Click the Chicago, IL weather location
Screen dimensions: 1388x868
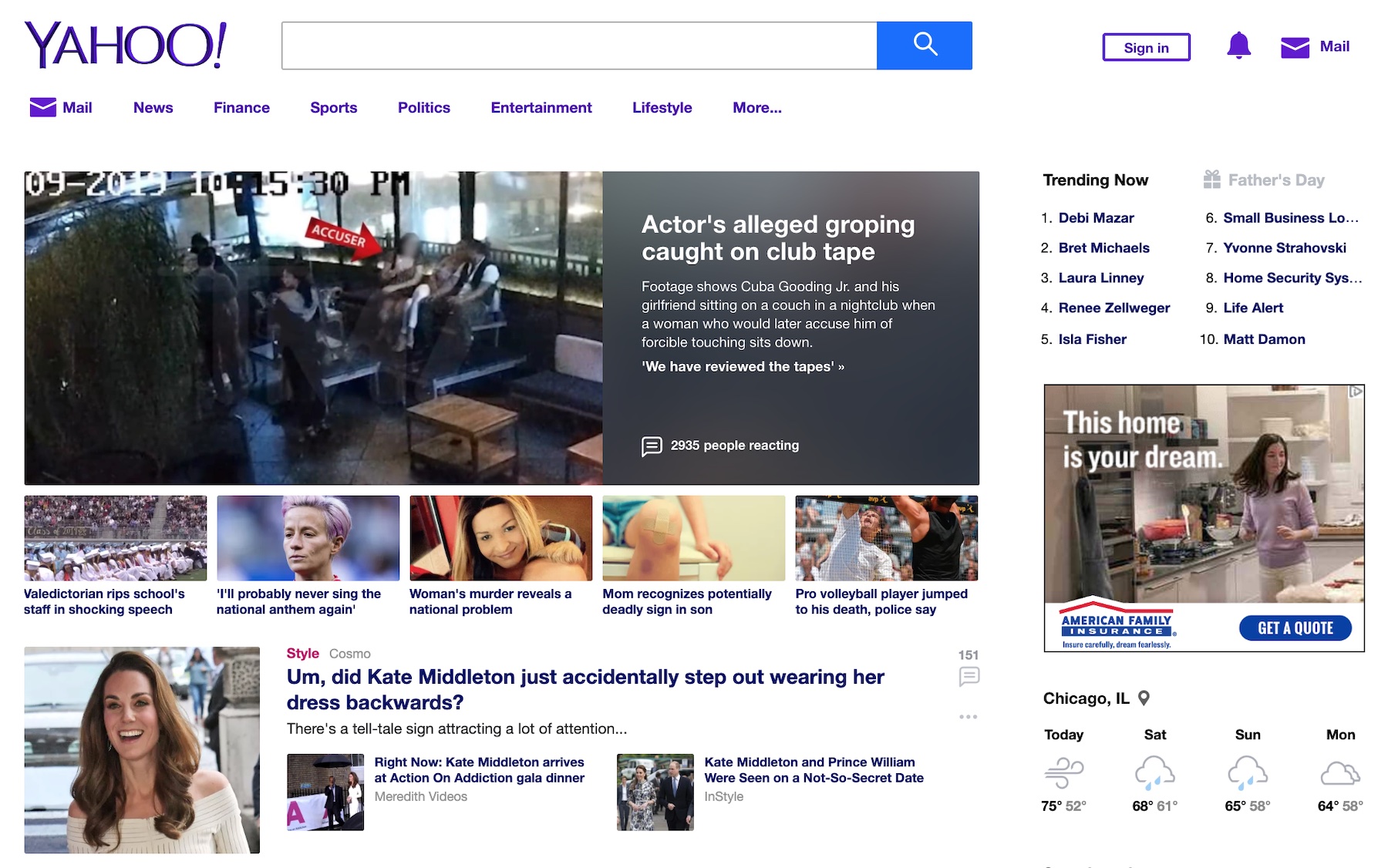point(1086,698)
